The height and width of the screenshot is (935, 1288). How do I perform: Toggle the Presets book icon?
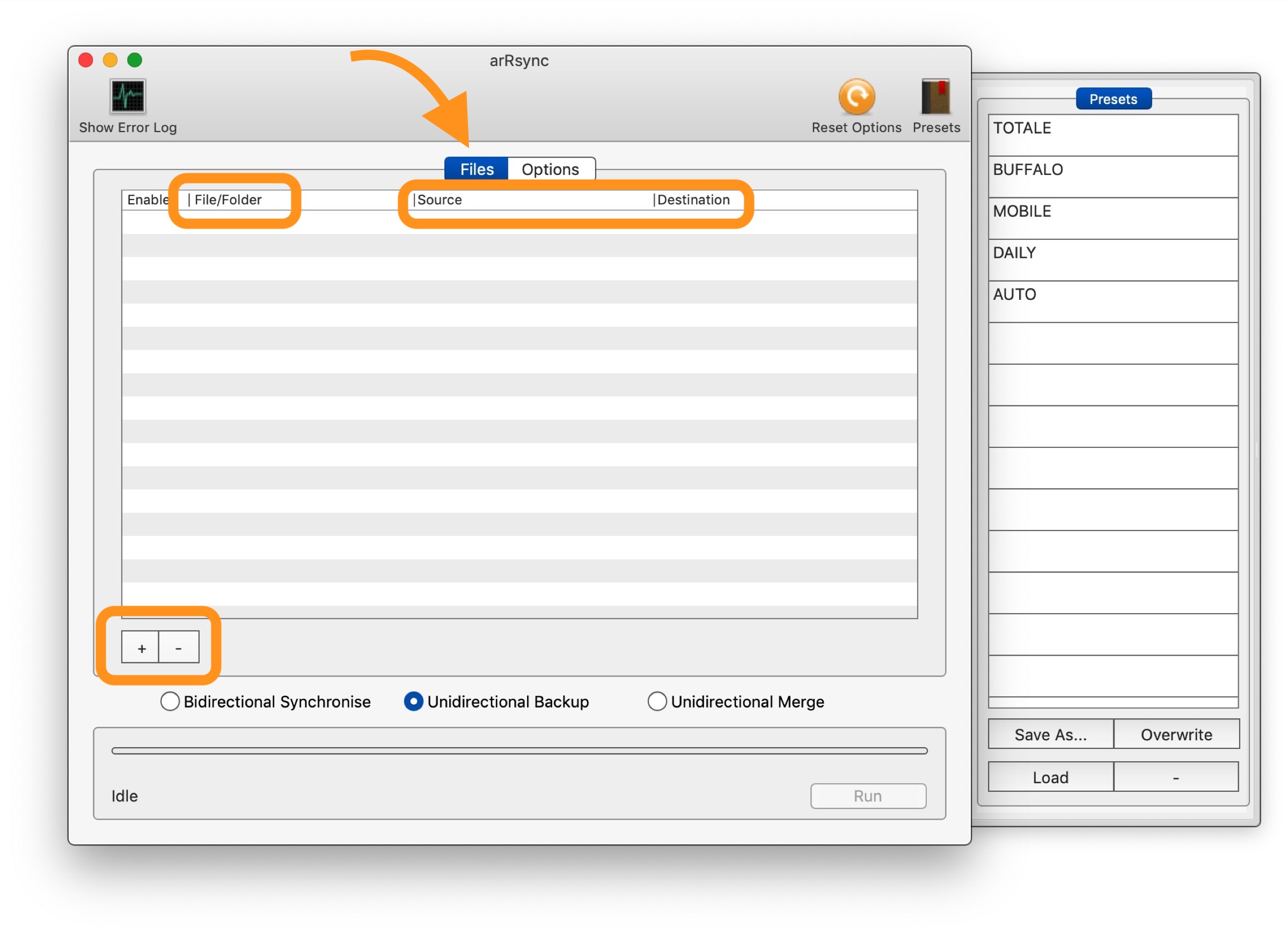(x=935, y=96)
